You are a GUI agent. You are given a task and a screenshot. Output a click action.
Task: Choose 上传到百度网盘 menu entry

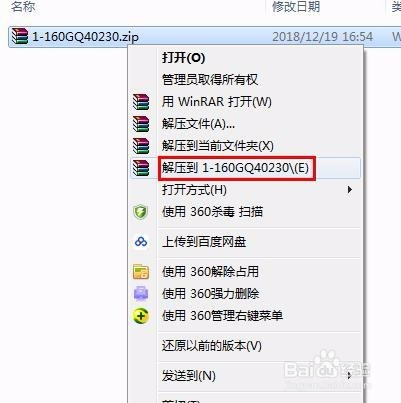tap(204, 242)
